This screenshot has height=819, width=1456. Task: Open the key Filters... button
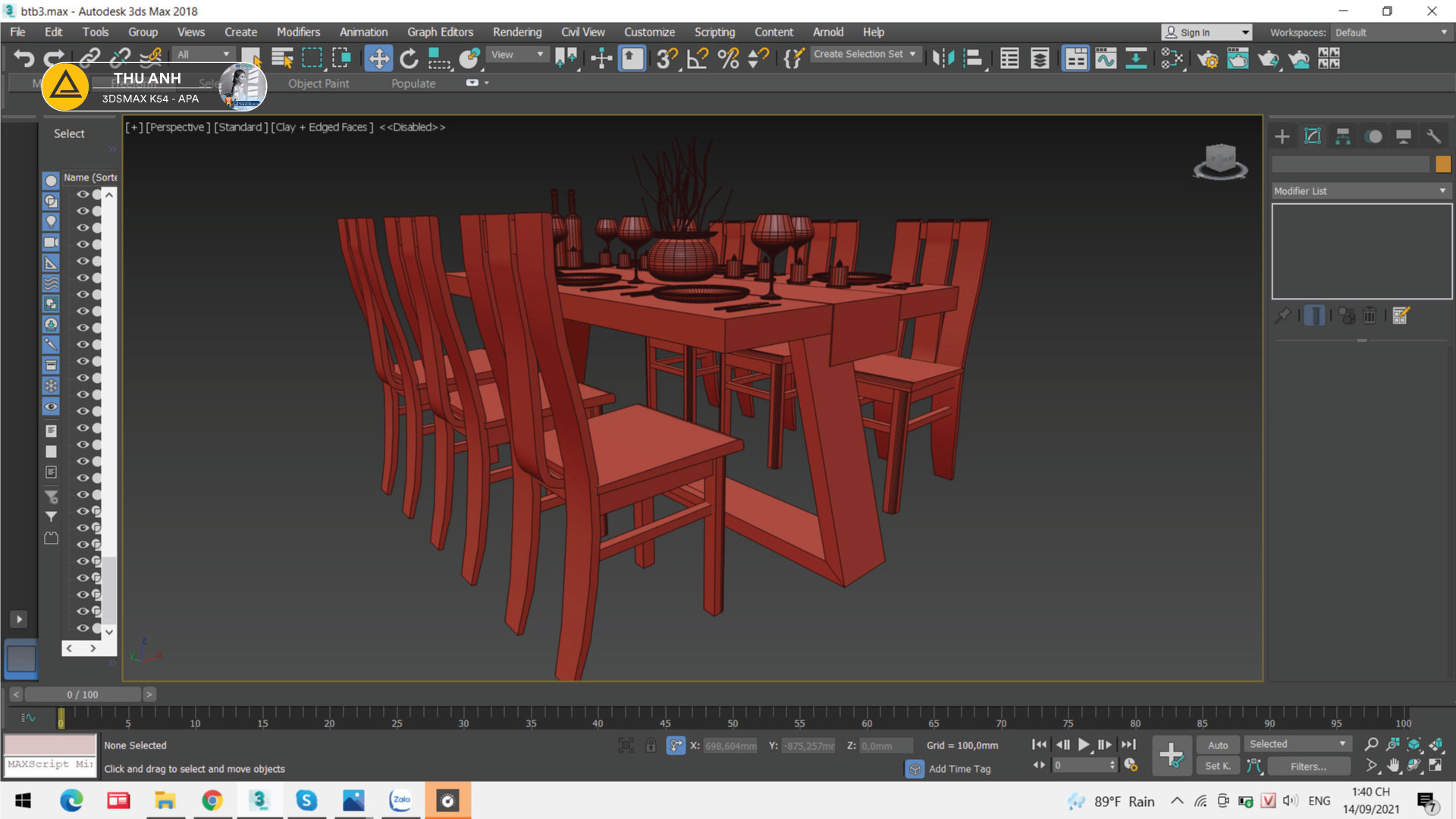click(1308, 766)
